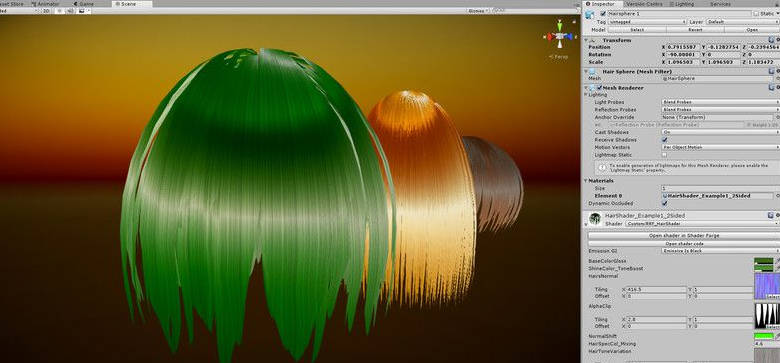The height and width of the screenshot is (363, 780).
Task: Click the Materials Size field
Action: pos(721,188)
